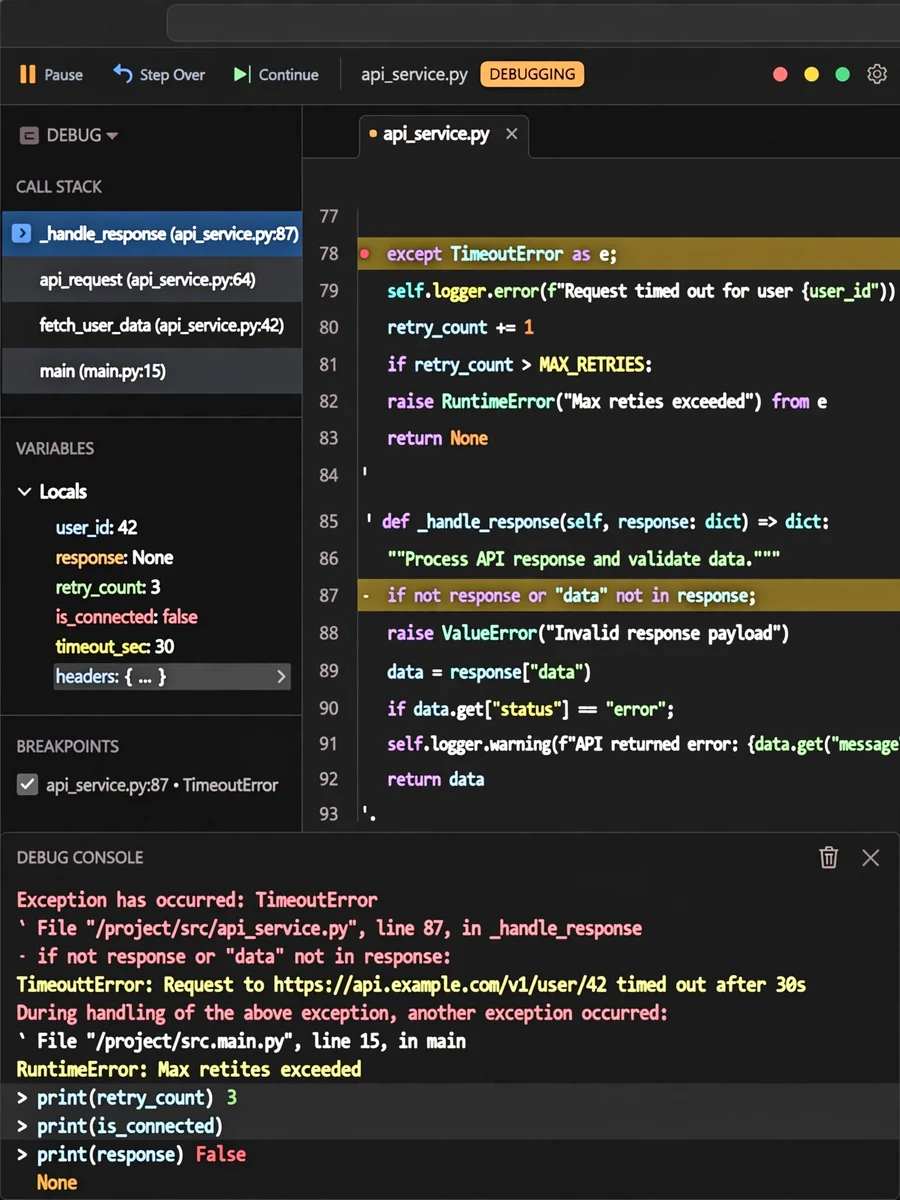Click the BREAKPOINTS section header
Image resolution: width=900 pixels, height=1200 pixels.
[67, 746]
